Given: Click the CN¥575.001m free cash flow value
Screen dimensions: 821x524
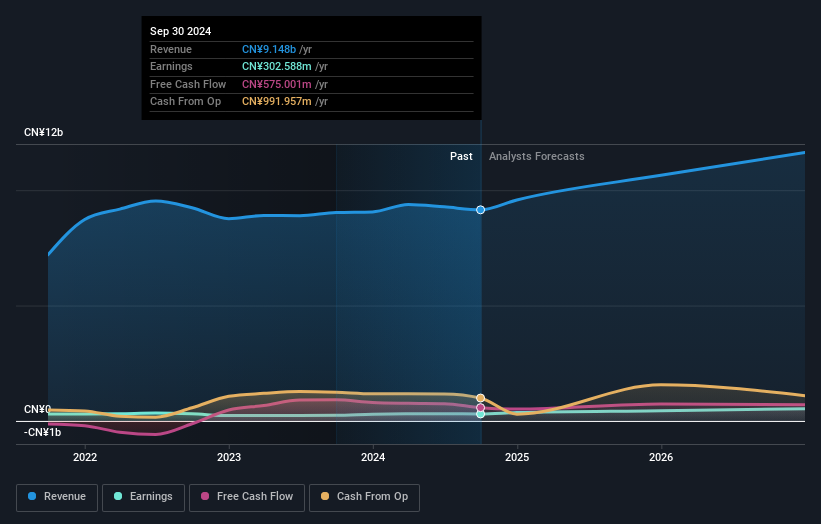Looking at the screenshot, I should (x=276, y=84).
